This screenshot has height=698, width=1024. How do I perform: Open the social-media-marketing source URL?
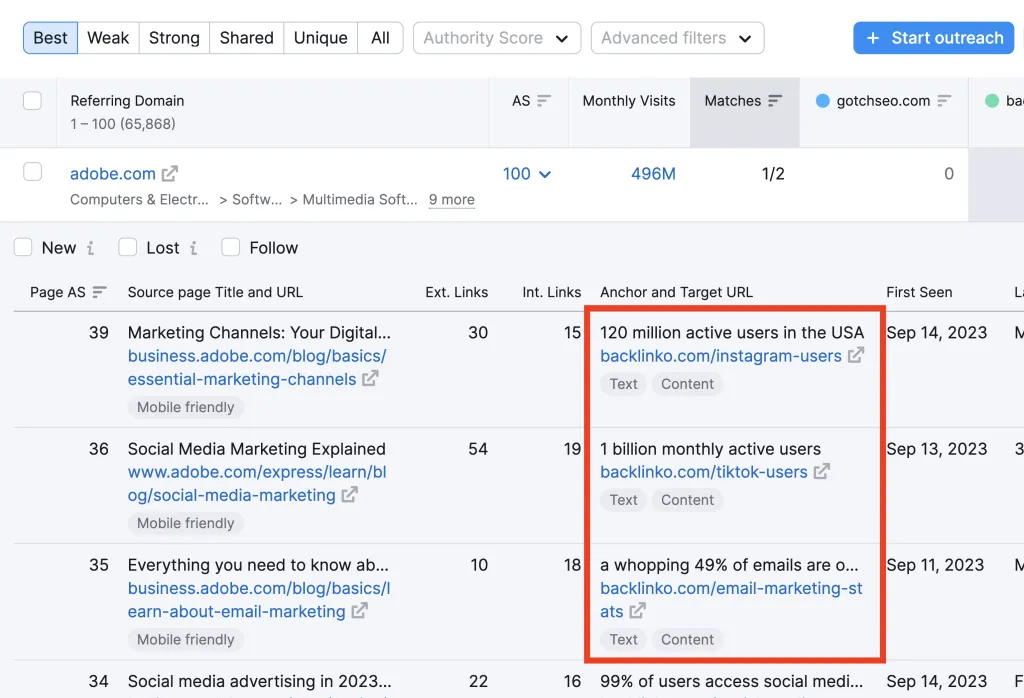click(257, 483)
